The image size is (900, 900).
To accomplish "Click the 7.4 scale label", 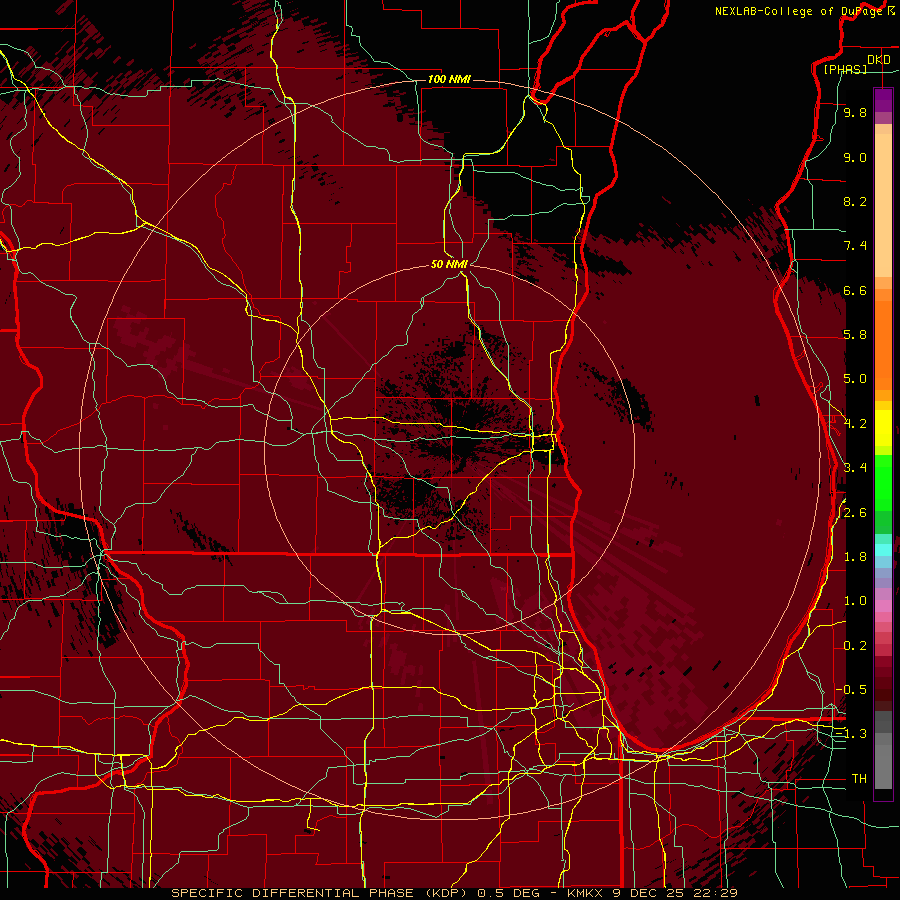I will [855, 246].
